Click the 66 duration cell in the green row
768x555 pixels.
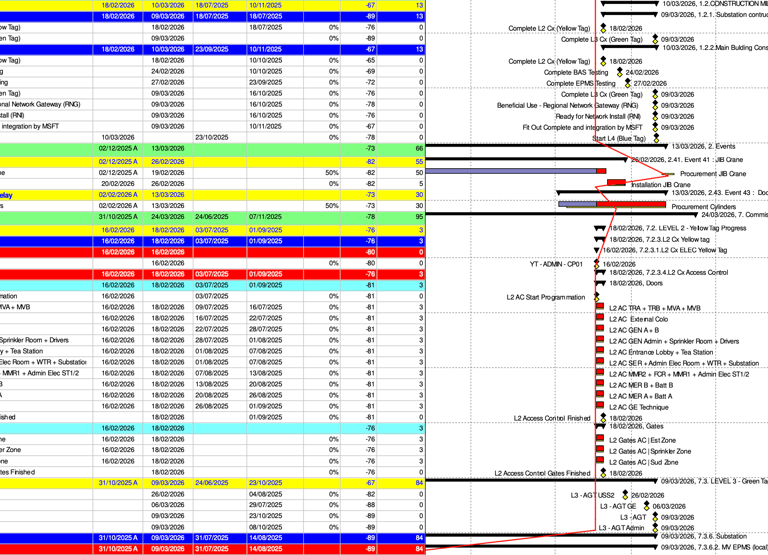tap(419, 148)
